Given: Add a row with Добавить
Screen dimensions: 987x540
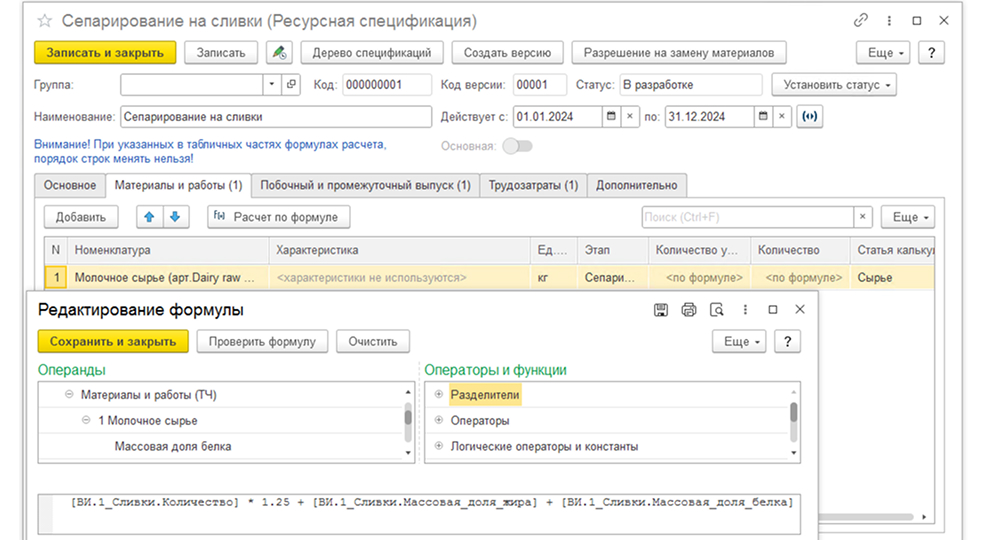Looking at the screenshot, I should (81, 217).
